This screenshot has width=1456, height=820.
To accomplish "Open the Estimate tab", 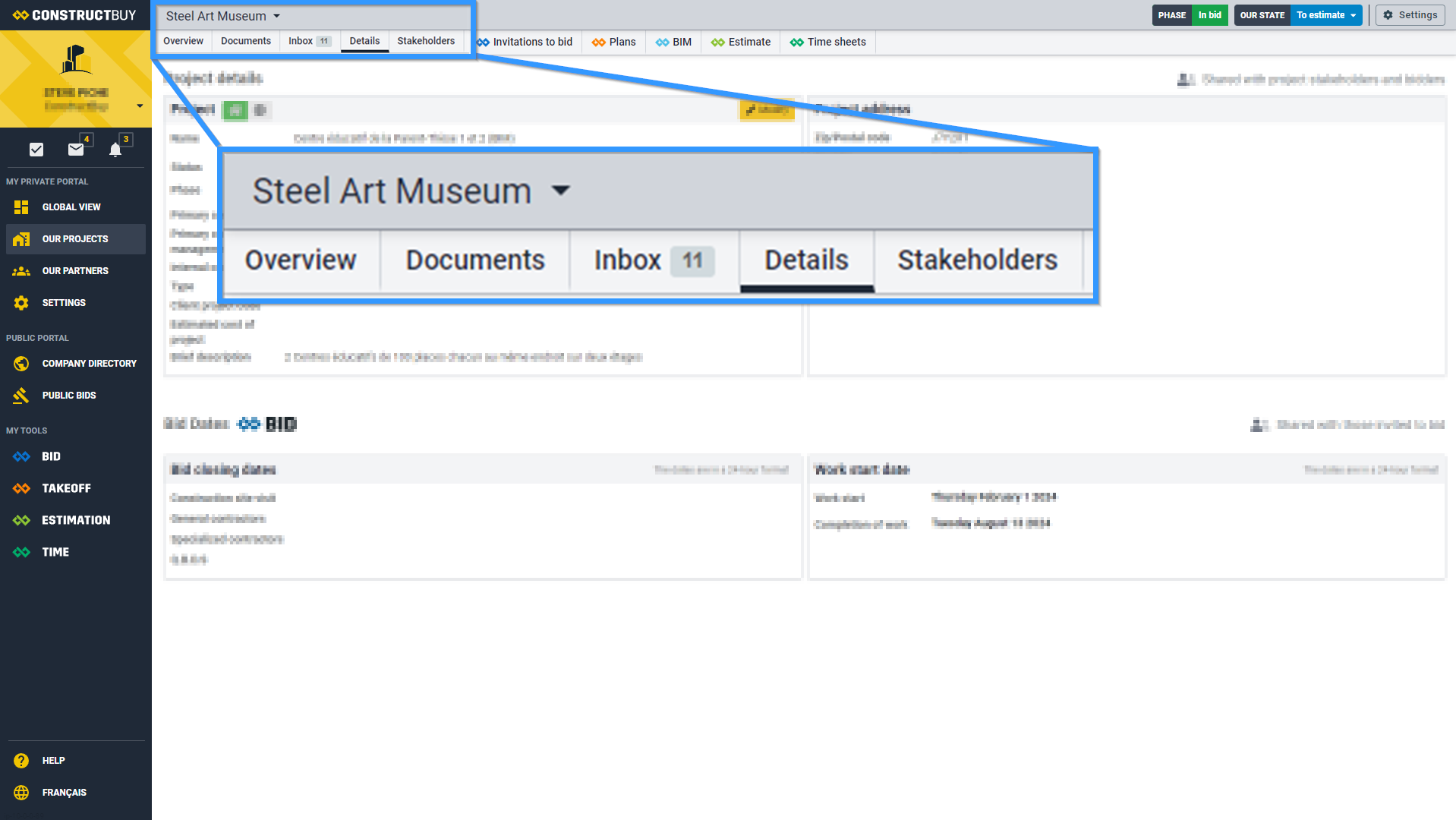I will click(741, 42).
